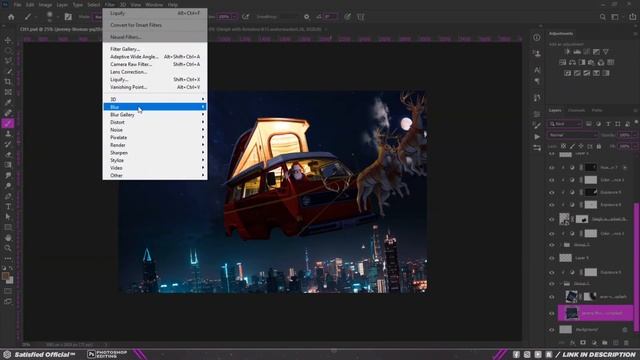The image size is (640, 360).
Task: Click the Share icon at top right
Action: tap(633, 17)
